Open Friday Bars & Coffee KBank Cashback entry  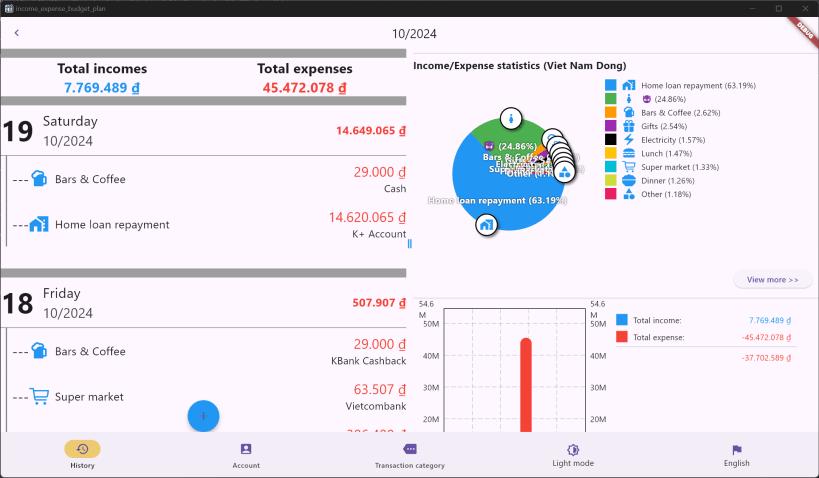pyautogui.click(x=209, y=352)
